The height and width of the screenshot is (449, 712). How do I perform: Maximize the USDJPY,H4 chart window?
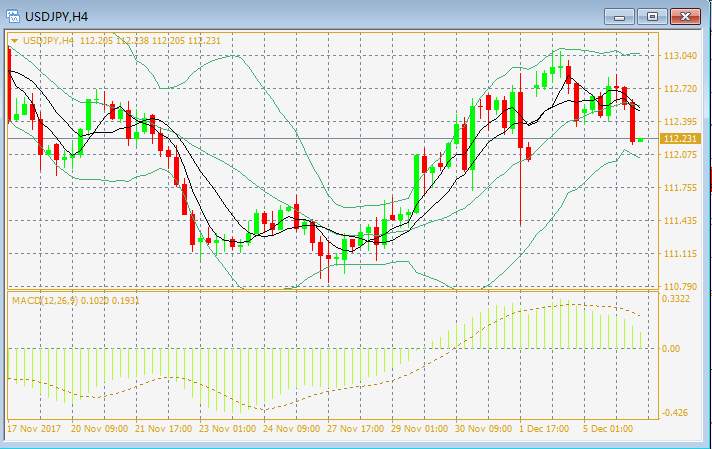point(652,17)
